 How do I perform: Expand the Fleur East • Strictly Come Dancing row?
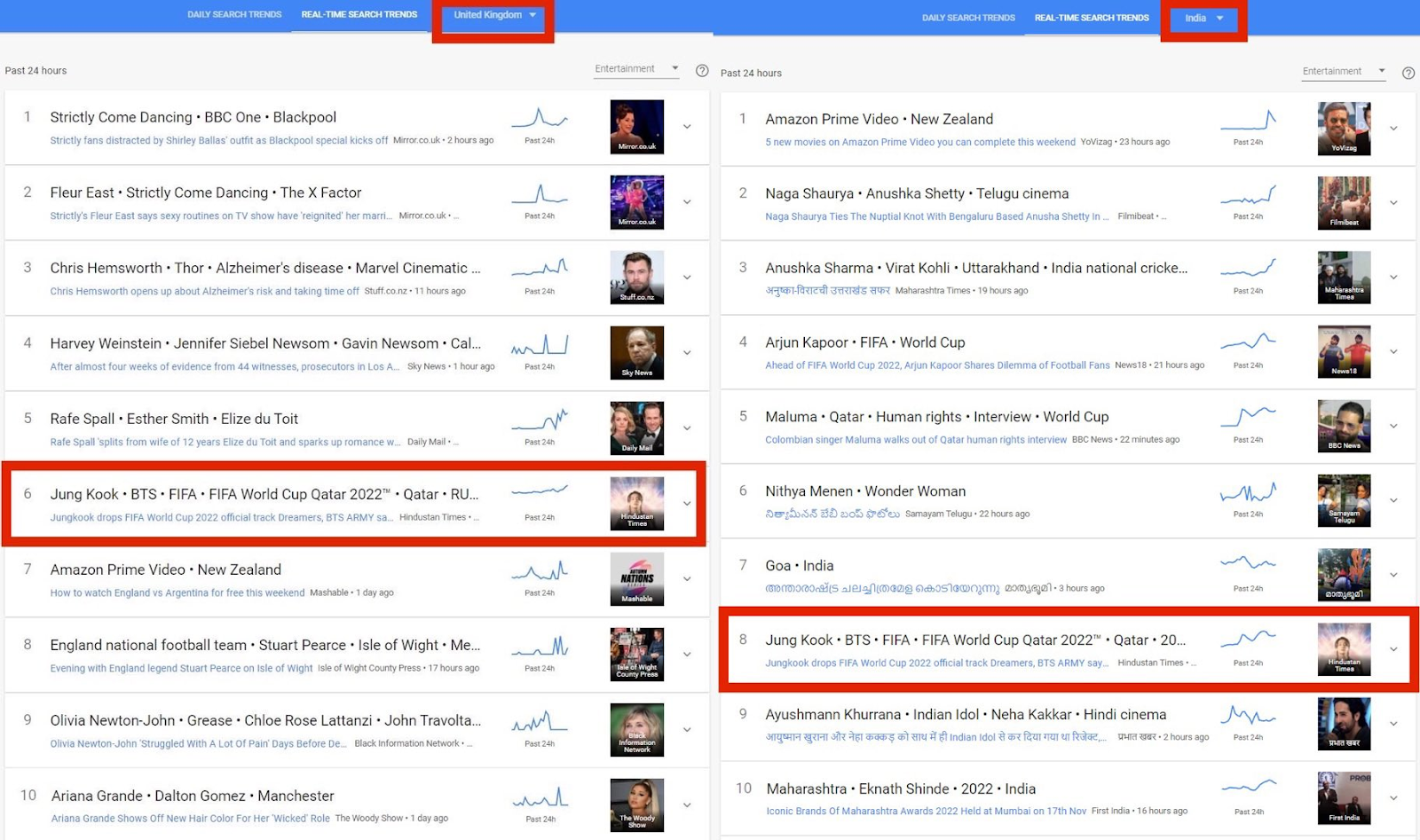687,202
